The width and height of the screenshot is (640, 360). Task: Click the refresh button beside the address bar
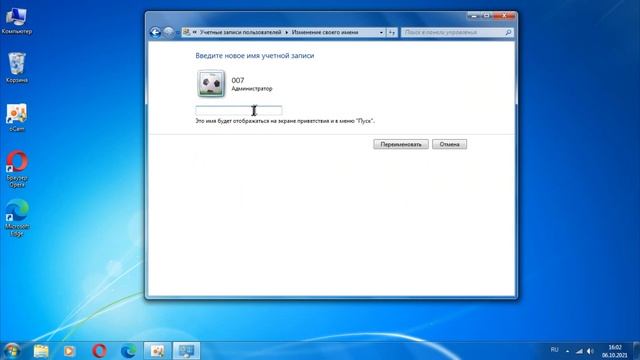pos(392,32)
